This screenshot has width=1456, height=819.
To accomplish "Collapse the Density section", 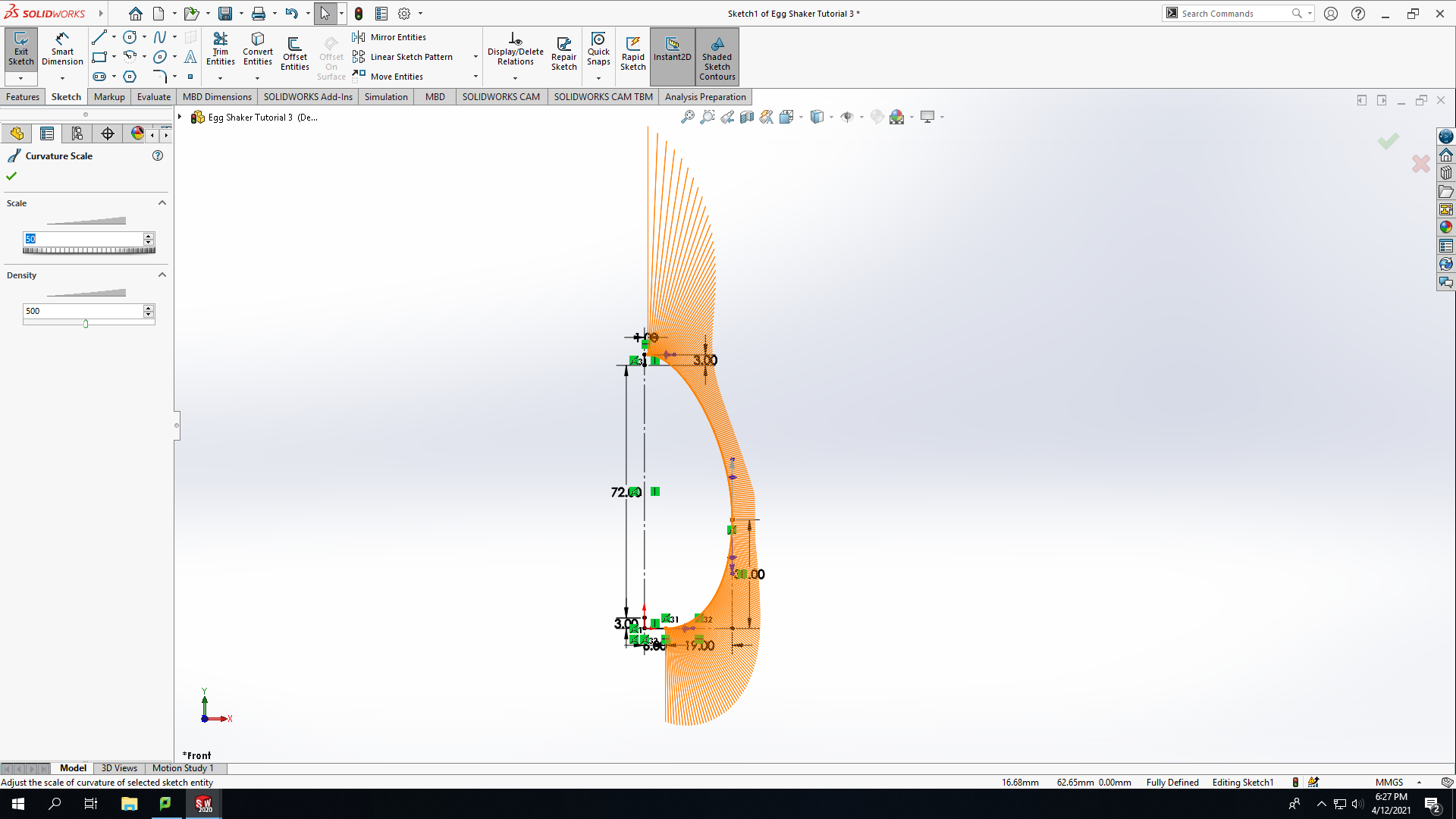I will tap(162, 275).
